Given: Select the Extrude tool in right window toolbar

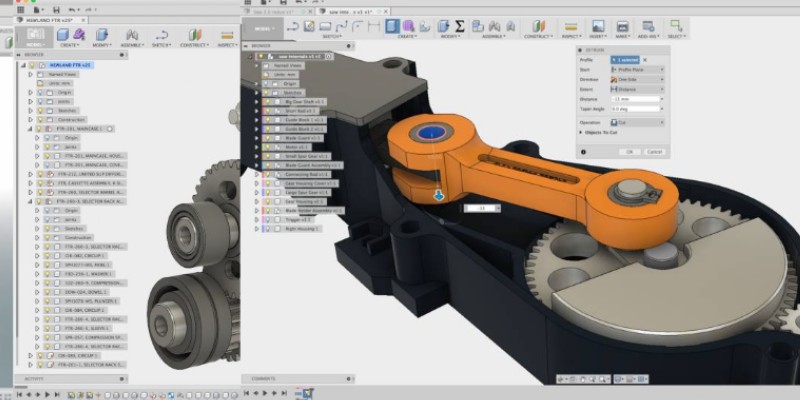Looking at the screenshot, I should tap(392, 26).
